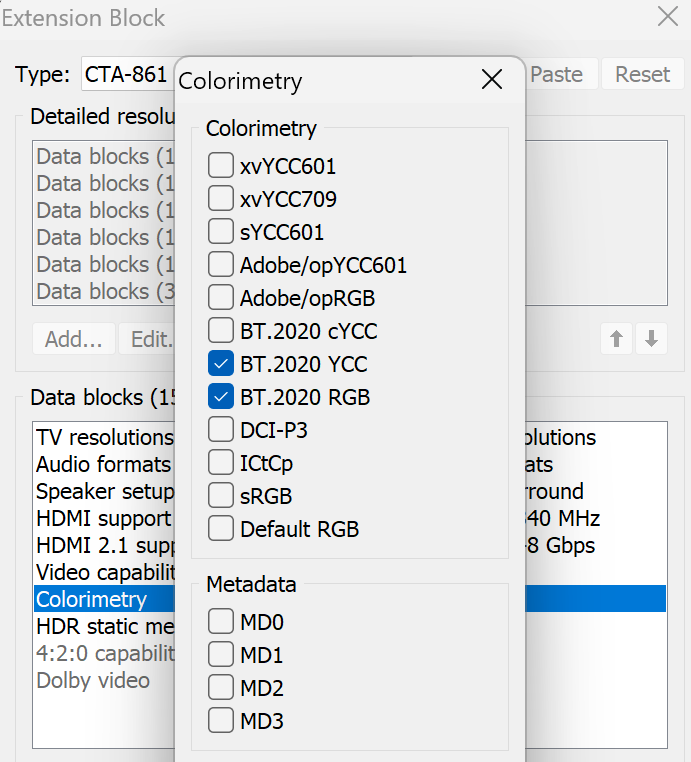
Task: Click the Reset button
Action: 642,74
